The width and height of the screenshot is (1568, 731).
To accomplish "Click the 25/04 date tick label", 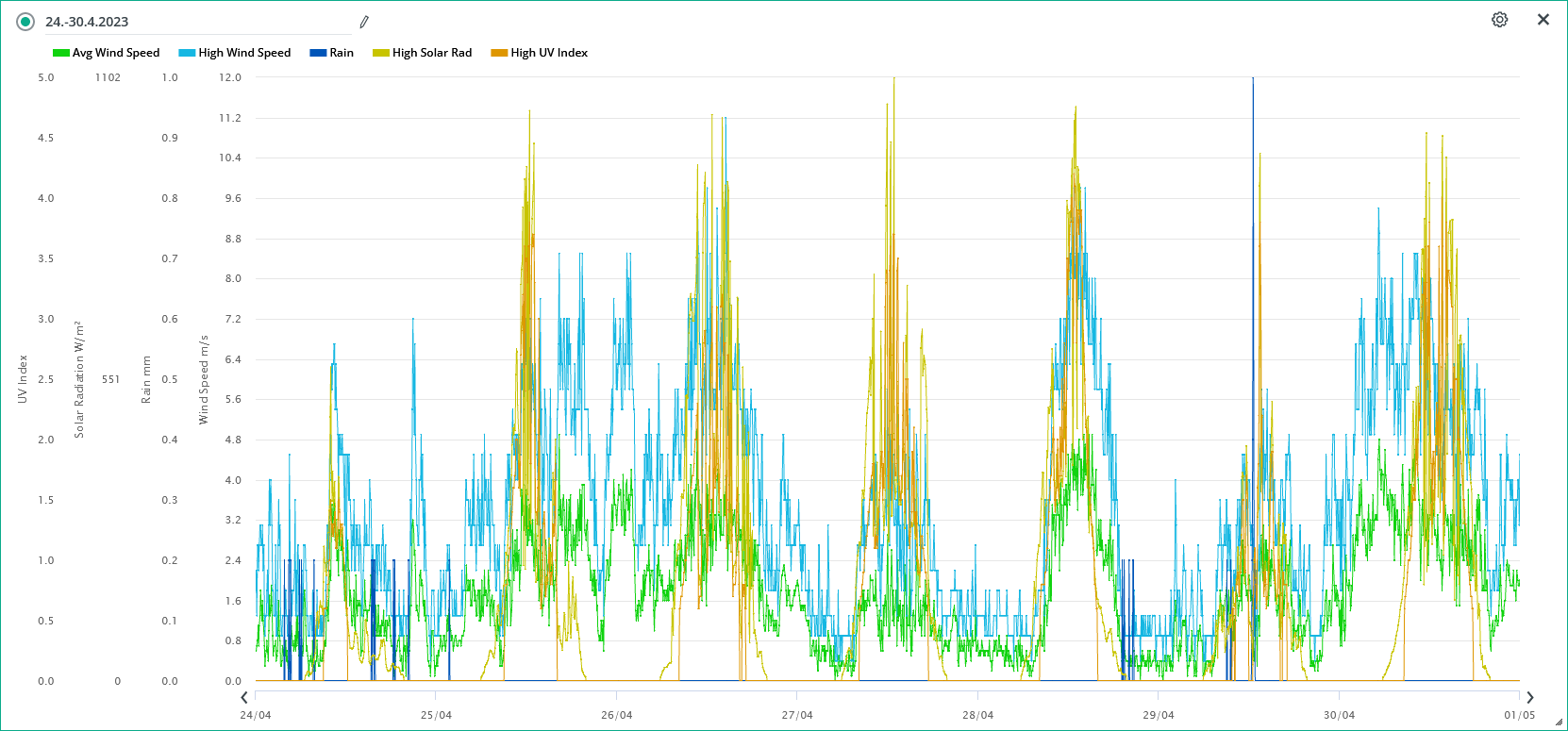I will (436, 715).
